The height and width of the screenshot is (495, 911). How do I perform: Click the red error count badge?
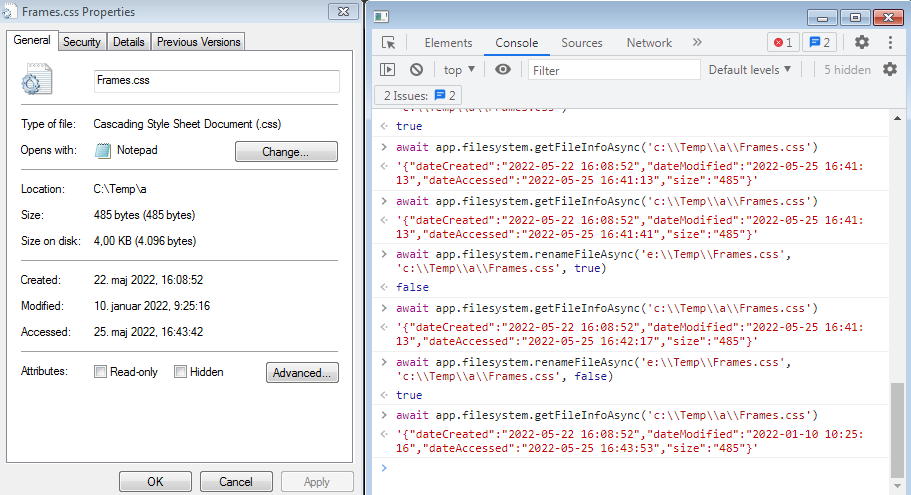pyautogui.click(x=781, y=43)
